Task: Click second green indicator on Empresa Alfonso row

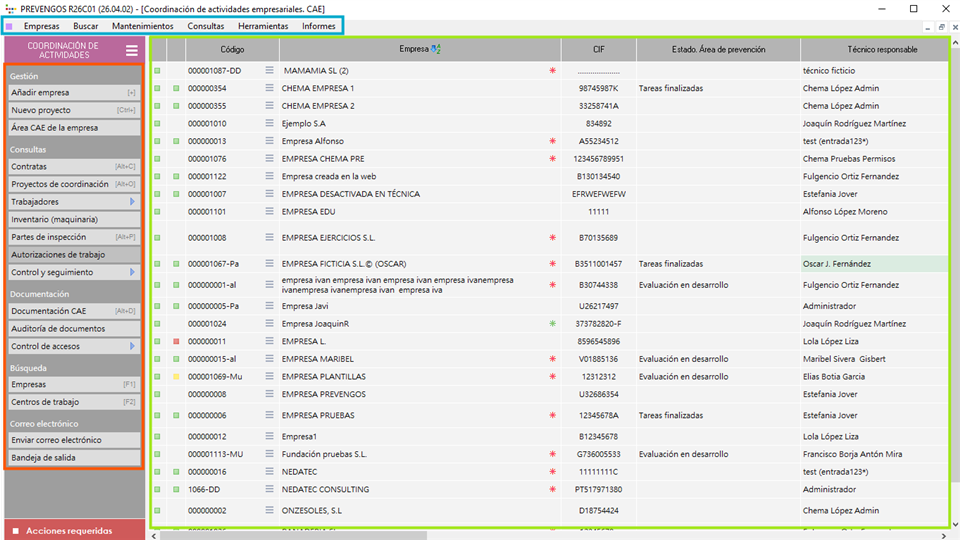Action: (x=176, y=141)
